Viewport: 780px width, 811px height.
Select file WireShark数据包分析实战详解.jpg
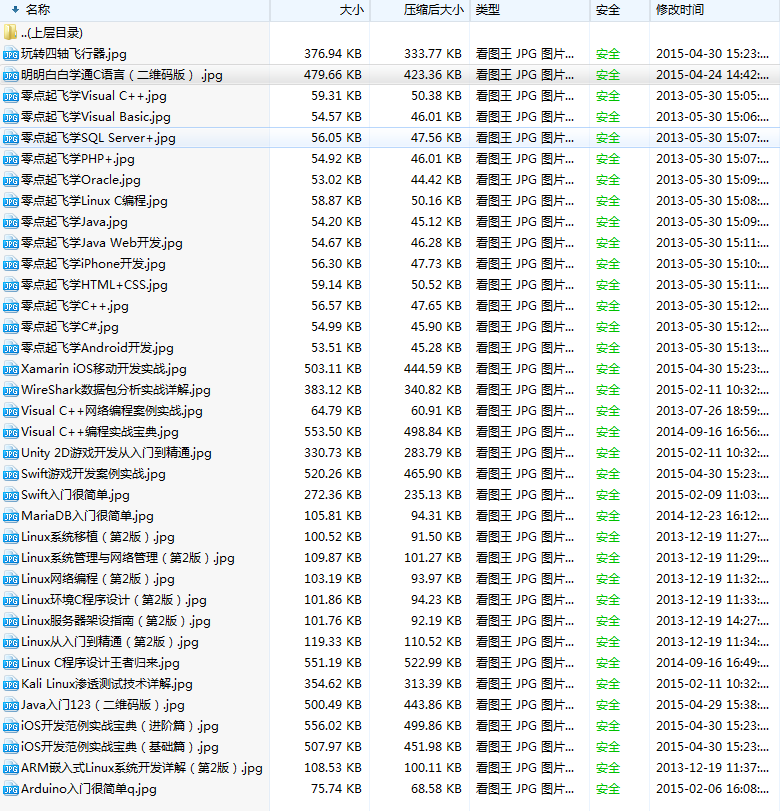115,390
